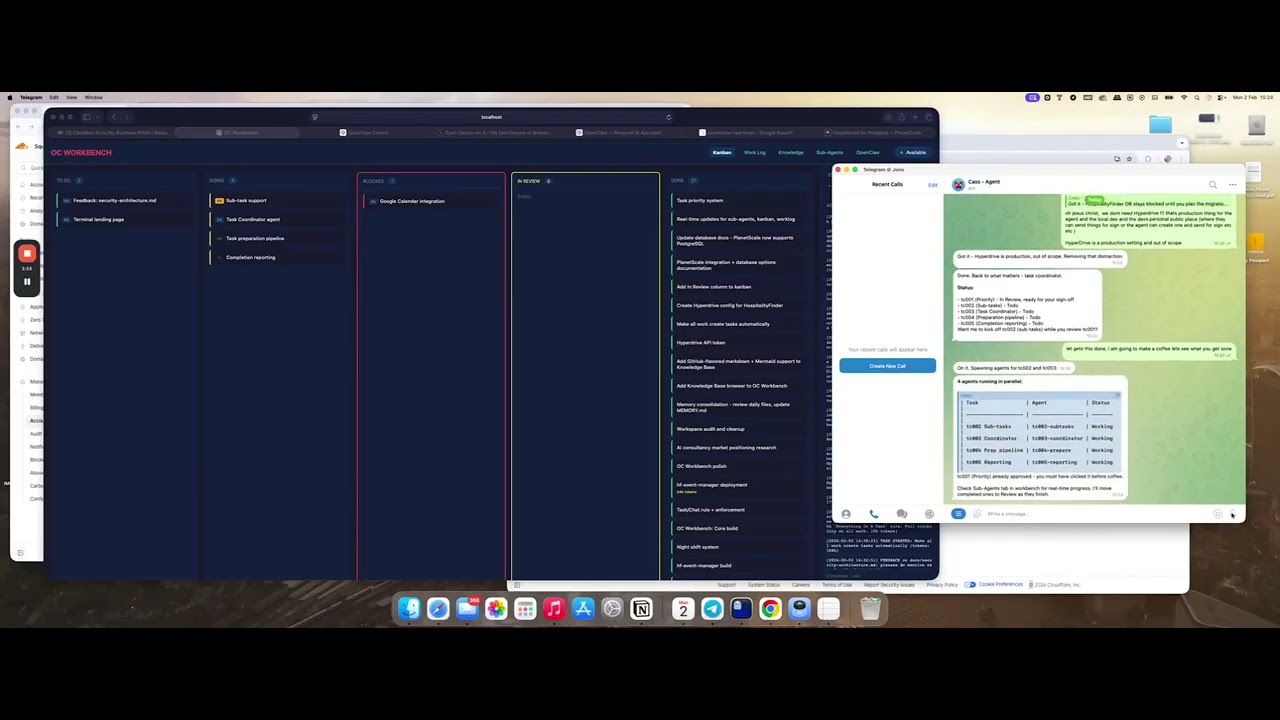Open the Apple menu
This screenshot has width=1280, height=720.
coord(10,97)
